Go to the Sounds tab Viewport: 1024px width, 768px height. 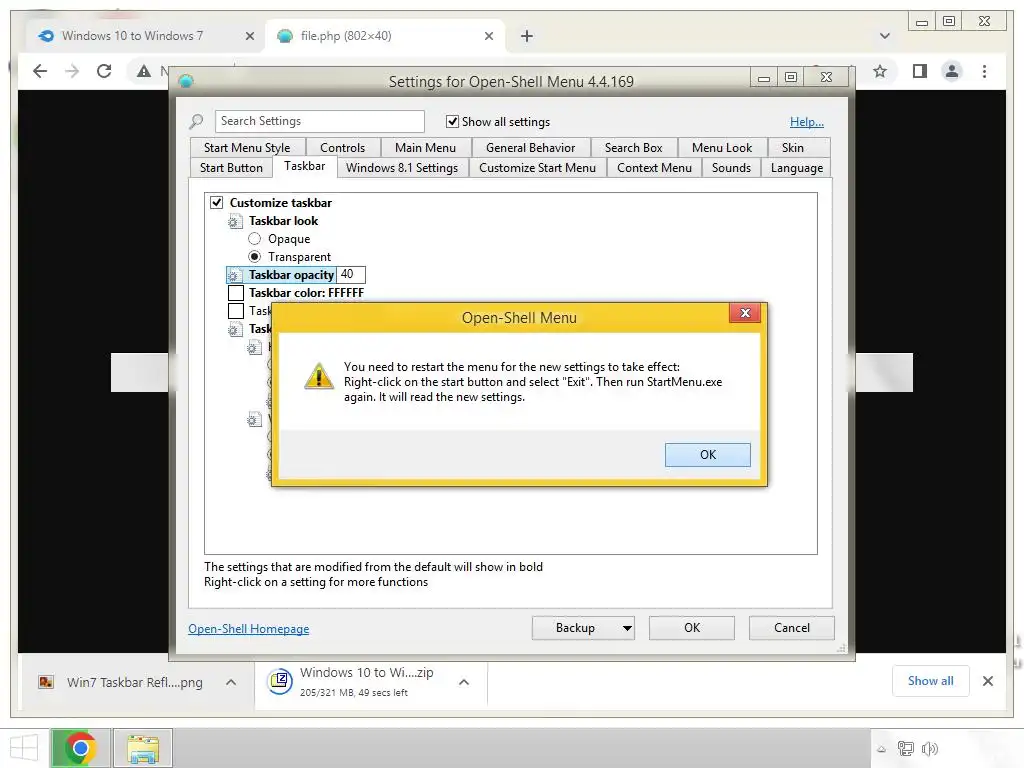coord(731,168)
